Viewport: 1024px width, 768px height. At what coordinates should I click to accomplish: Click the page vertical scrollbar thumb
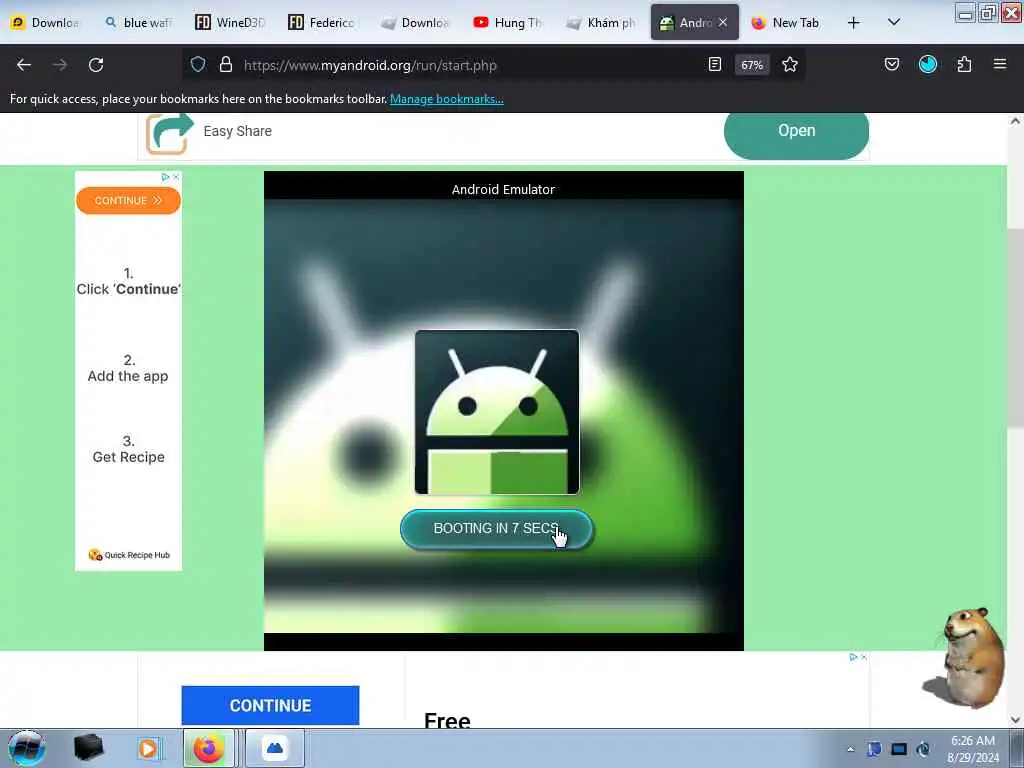coord(1015,328)
